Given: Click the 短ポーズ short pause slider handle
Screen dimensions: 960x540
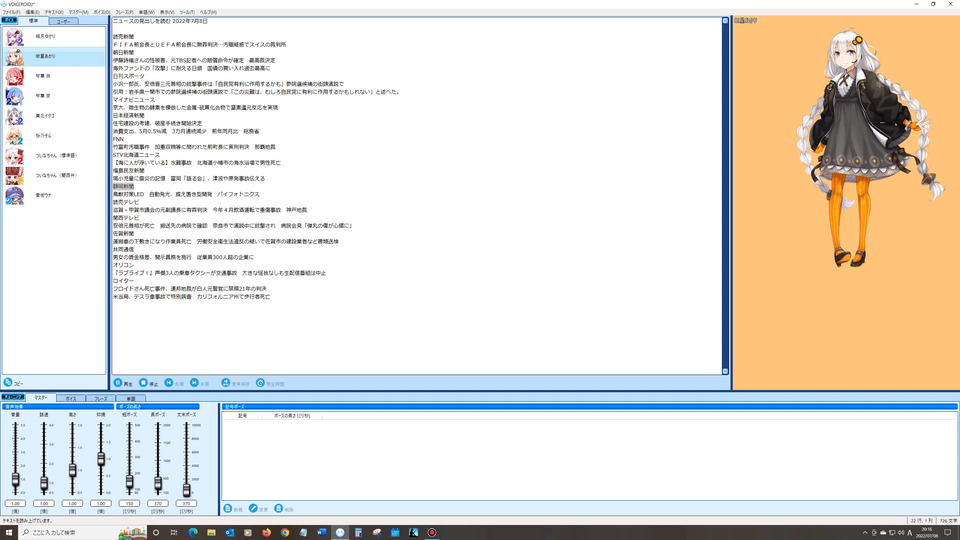Looking at the screenshot, I should pos(129,482).
